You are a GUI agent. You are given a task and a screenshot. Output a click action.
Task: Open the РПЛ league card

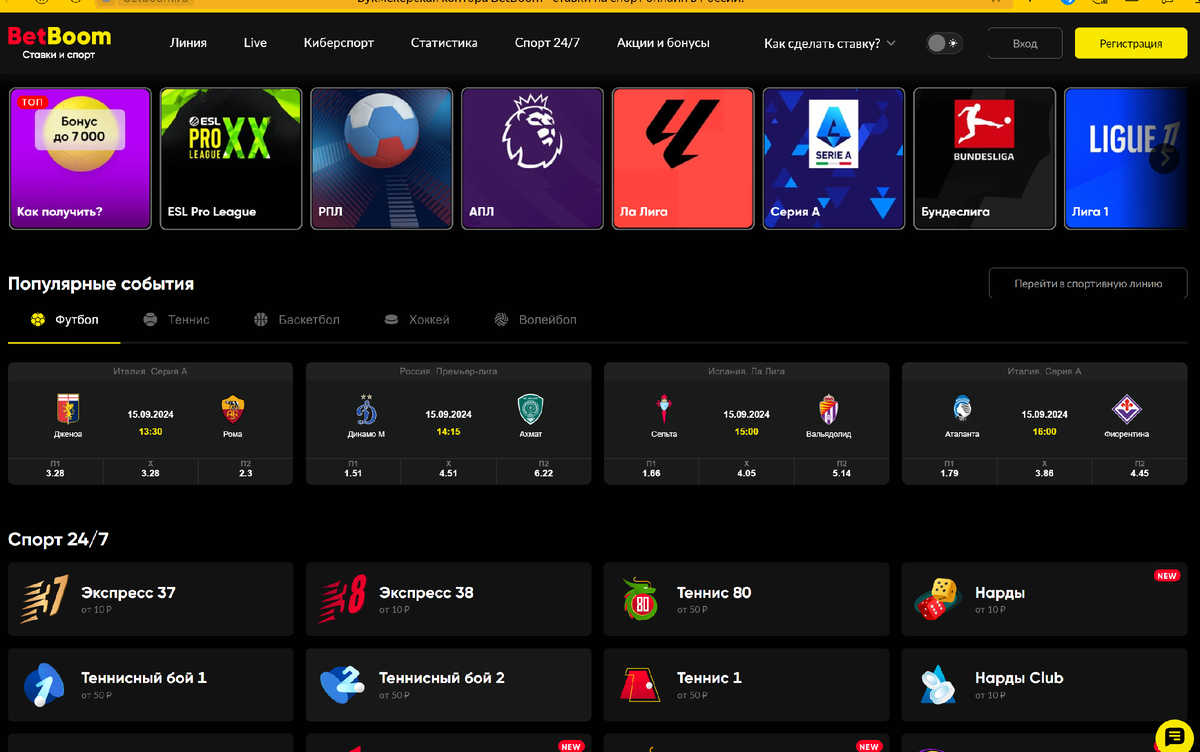382,158
